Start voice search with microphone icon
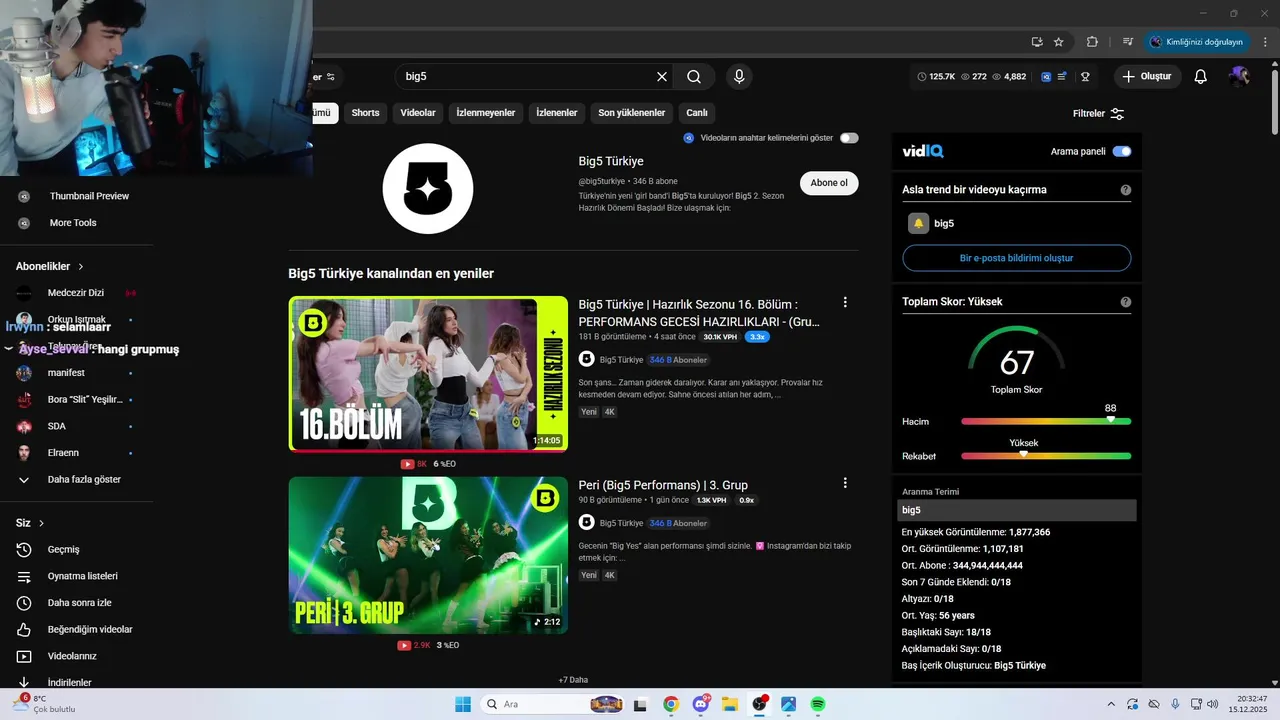 [x=739, y=77]
